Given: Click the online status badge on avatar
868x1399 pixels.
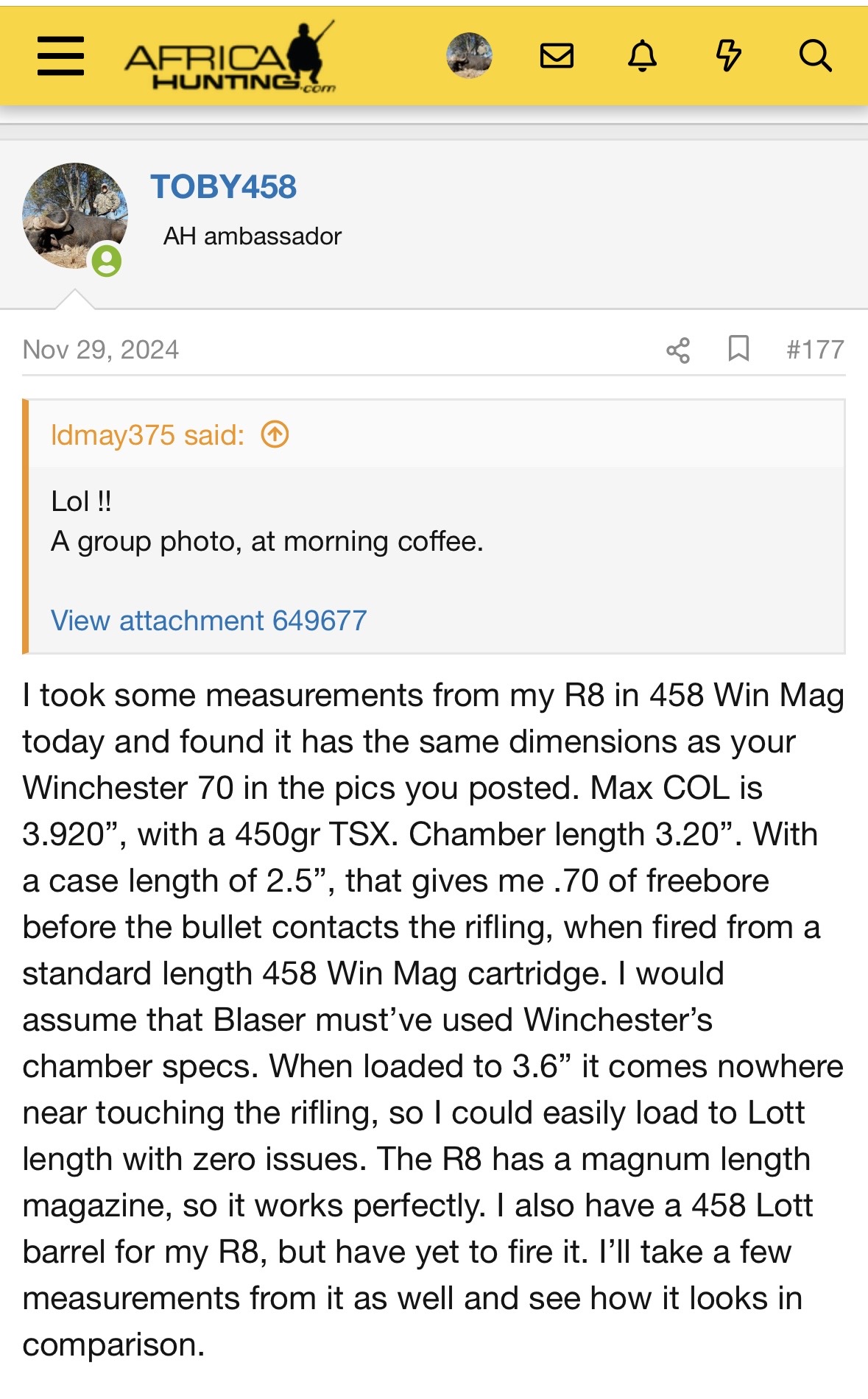Looking at the screenshot, I should tap(107, 261).
